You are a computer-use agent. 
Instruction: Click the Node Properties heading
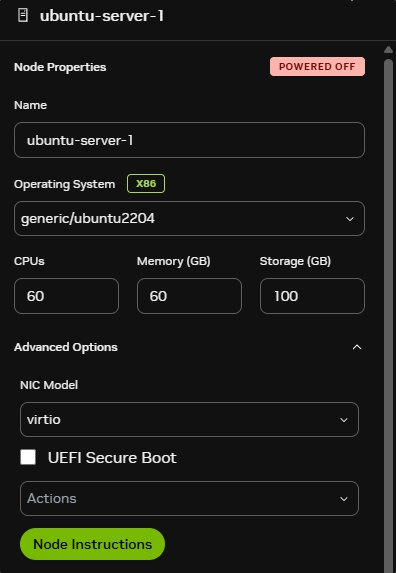click(60, 67)
